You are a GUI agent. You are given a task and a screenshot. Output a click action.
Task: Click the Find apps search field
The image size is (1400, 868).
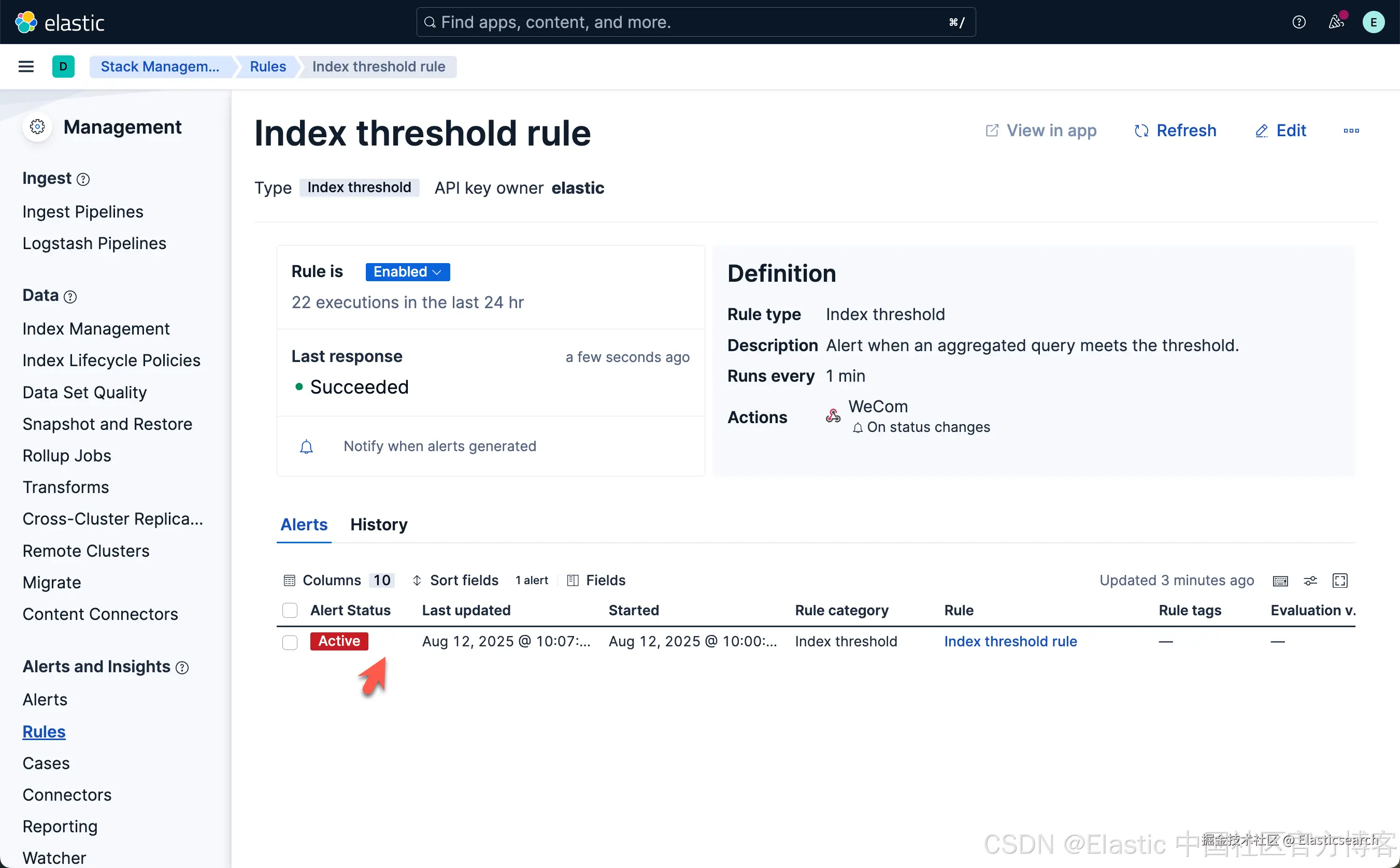tap(695, 22)
